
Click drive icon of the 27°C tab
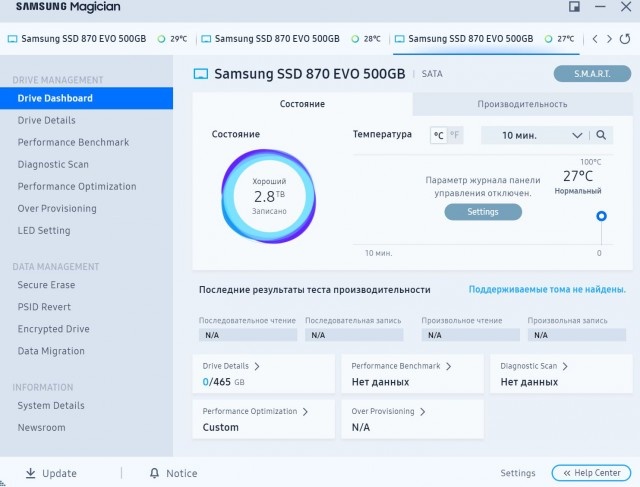tap(400, 39)
